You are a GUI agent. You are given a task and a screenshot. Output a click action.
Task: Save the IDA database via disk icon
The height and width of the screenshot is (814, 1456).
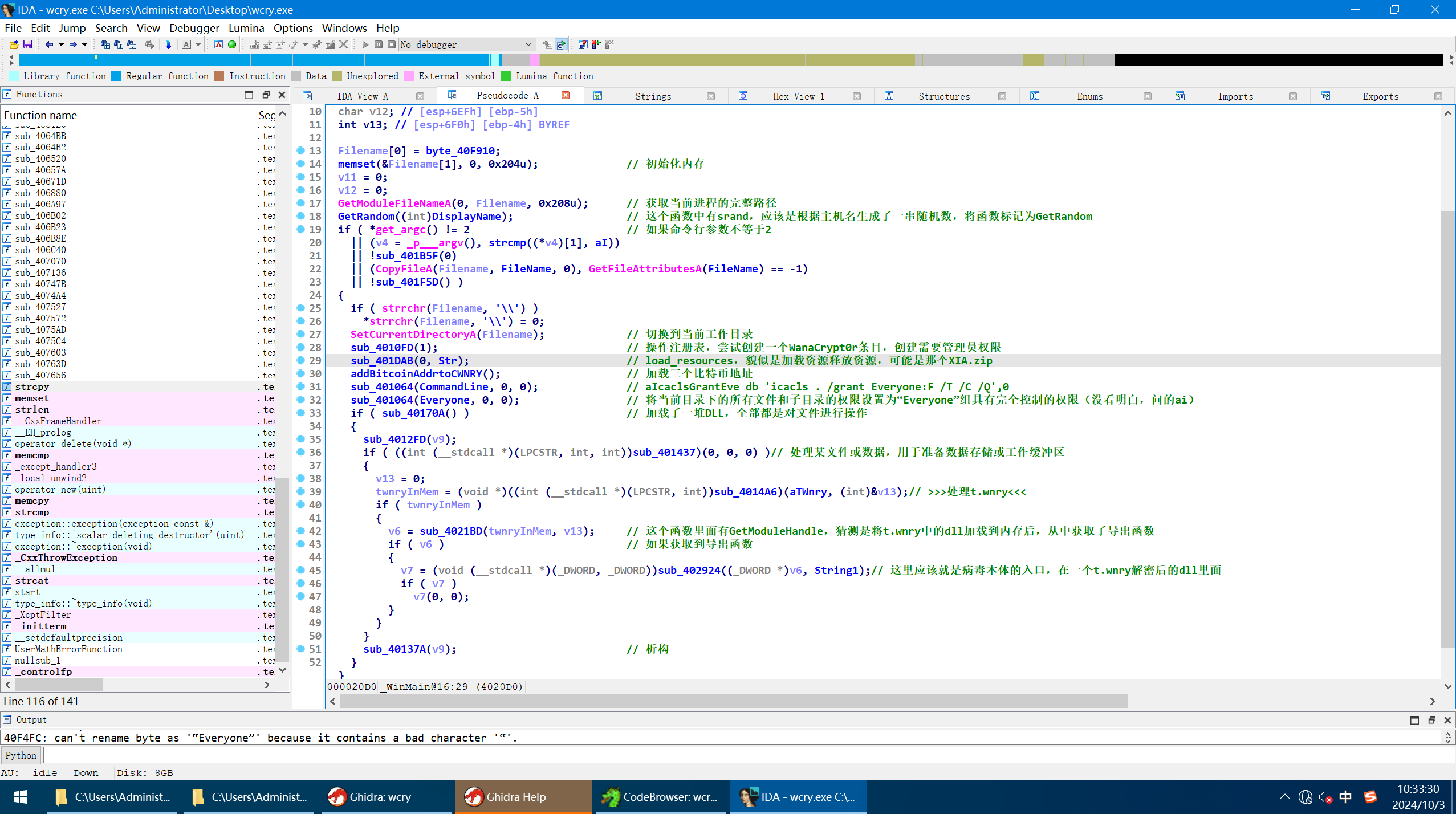point(27,44)
